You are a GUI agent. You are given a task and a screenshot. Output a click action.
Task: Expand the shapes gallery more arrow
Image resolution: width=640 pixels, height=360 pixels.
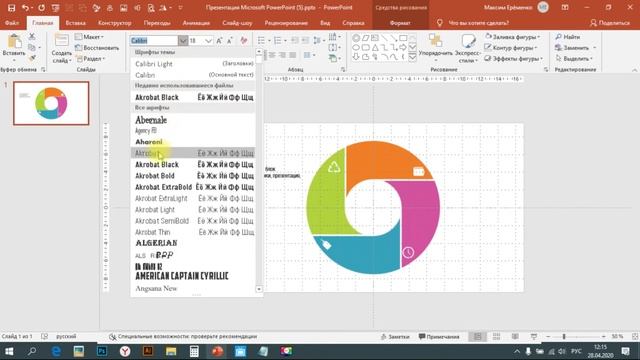pyautogui.click(x=412, y=57)
